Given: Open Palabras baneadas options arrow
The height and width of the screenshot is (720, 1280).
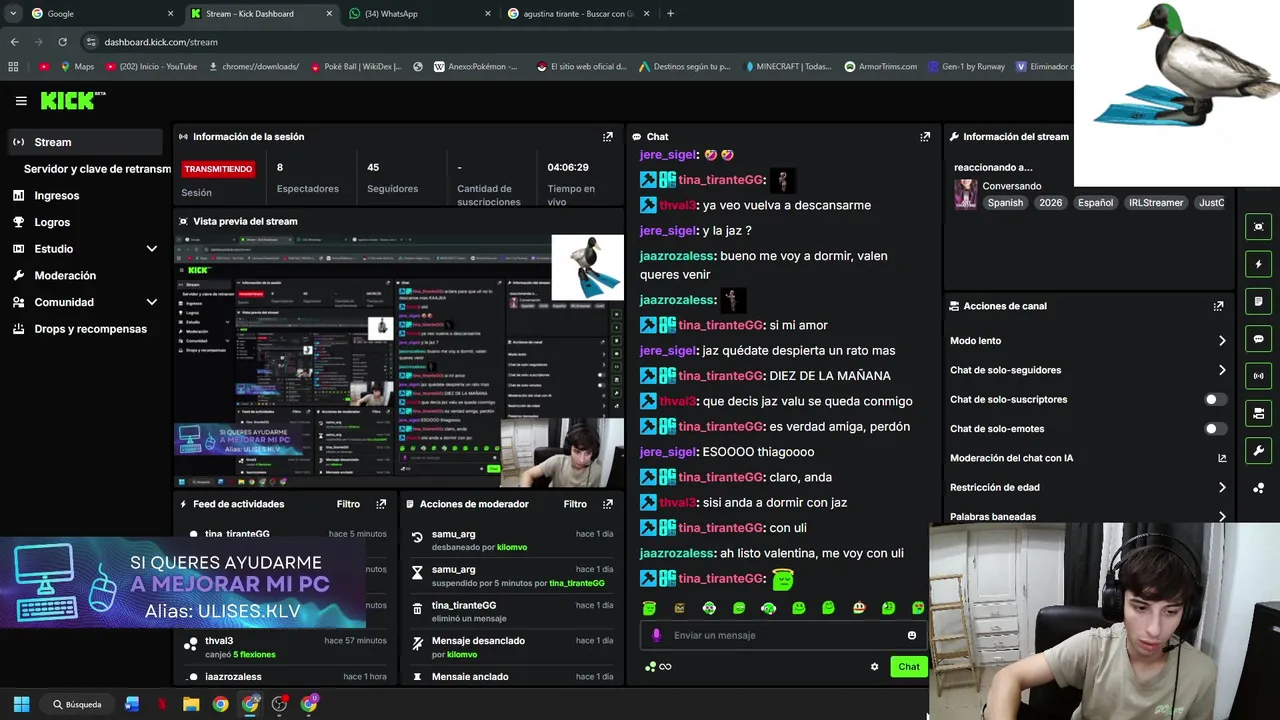Looking at the screenshot, I should click(1221, 517).
